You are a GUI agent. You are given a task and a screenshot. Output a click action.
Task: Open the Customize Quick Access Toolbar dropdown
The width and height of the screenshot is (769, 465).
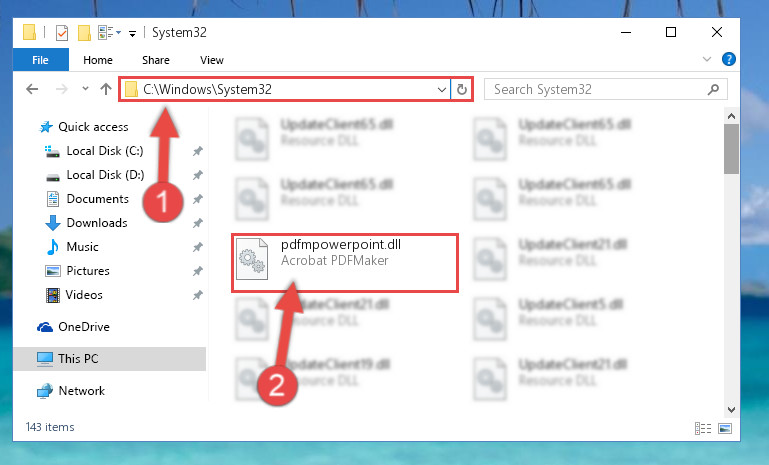[132, 33]
